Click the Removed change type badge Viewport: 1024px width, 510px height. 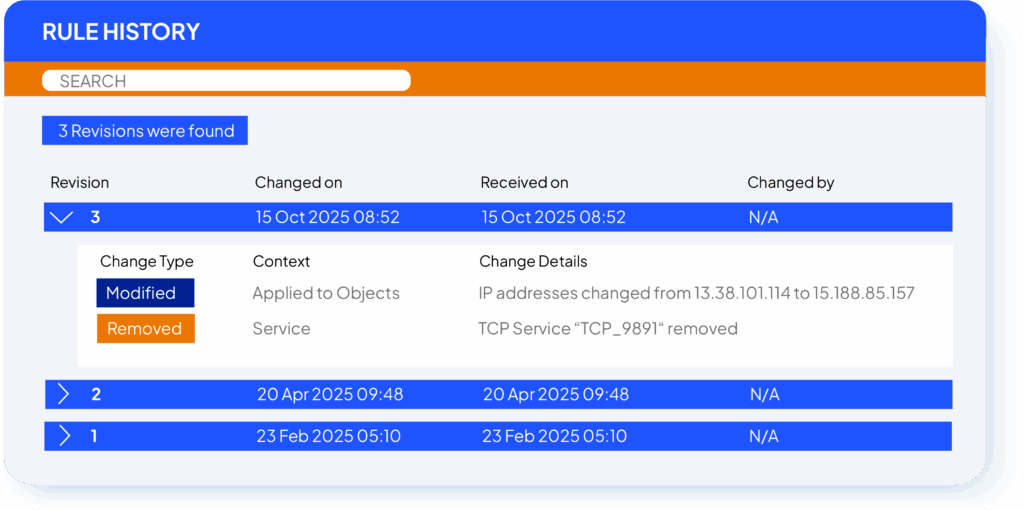click(x=145, y=329)
